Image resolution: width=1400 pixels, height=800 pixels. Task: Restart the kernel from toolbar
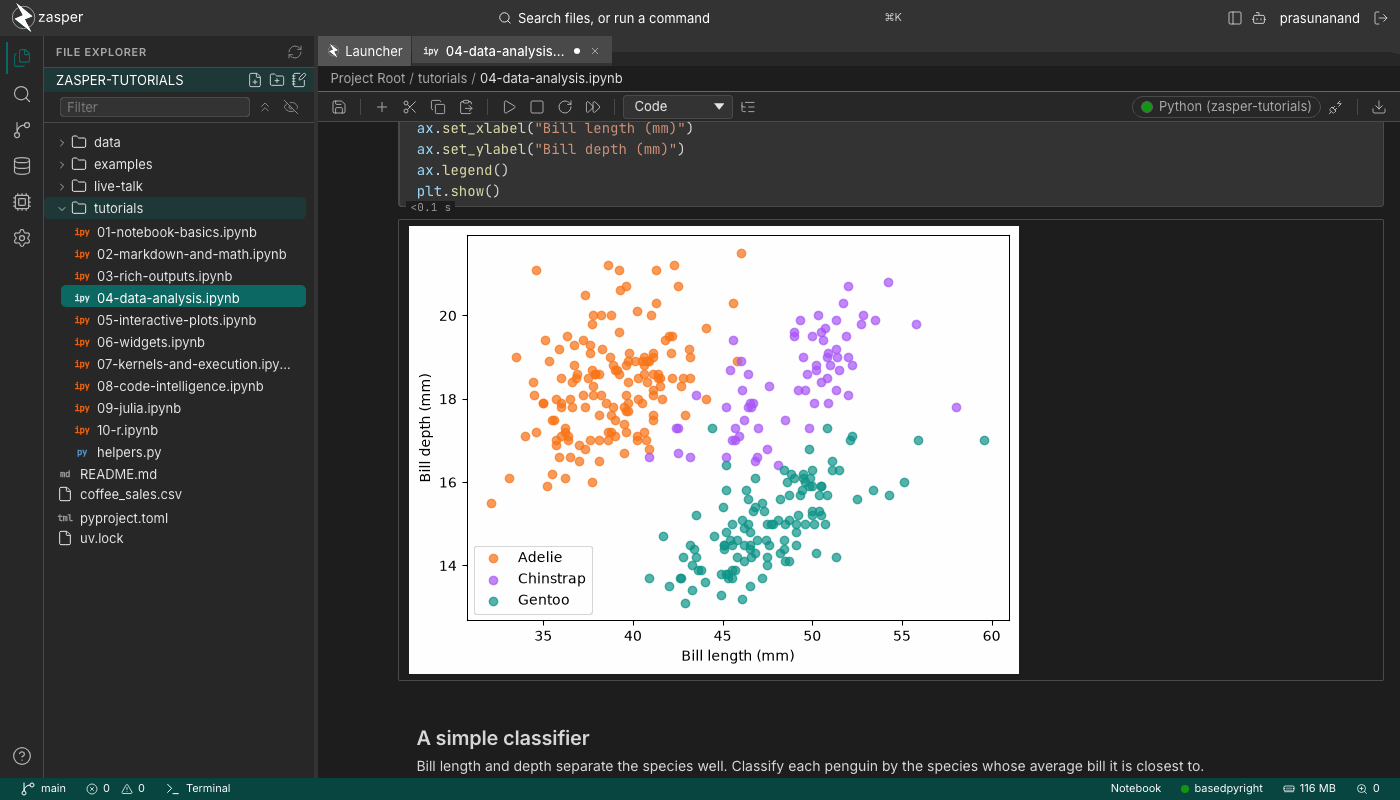pos(565,107)
